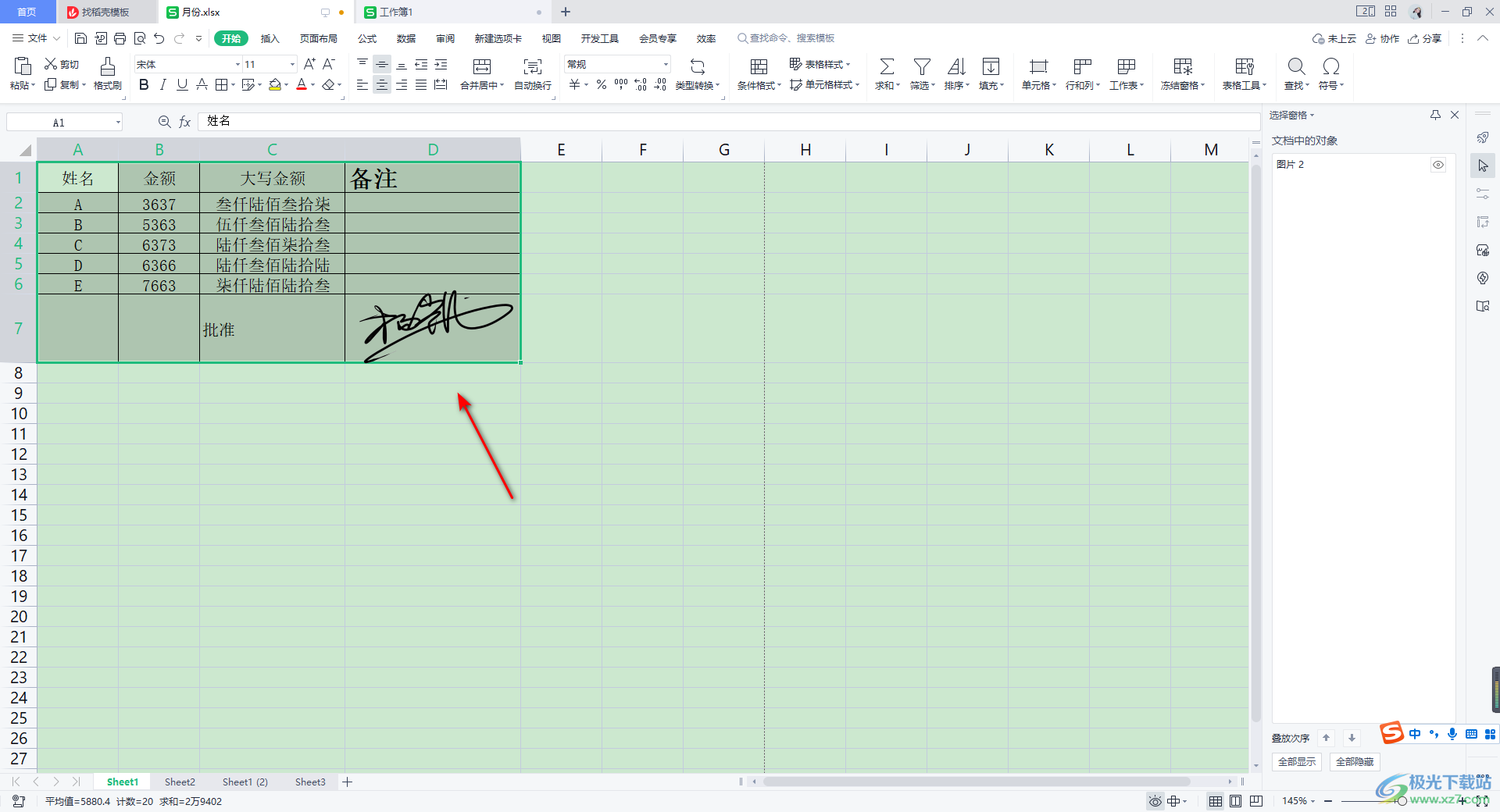
Task: Turn on auto wrap text (自动换行)
Action: pyautogui.click(x=533, y=73)
